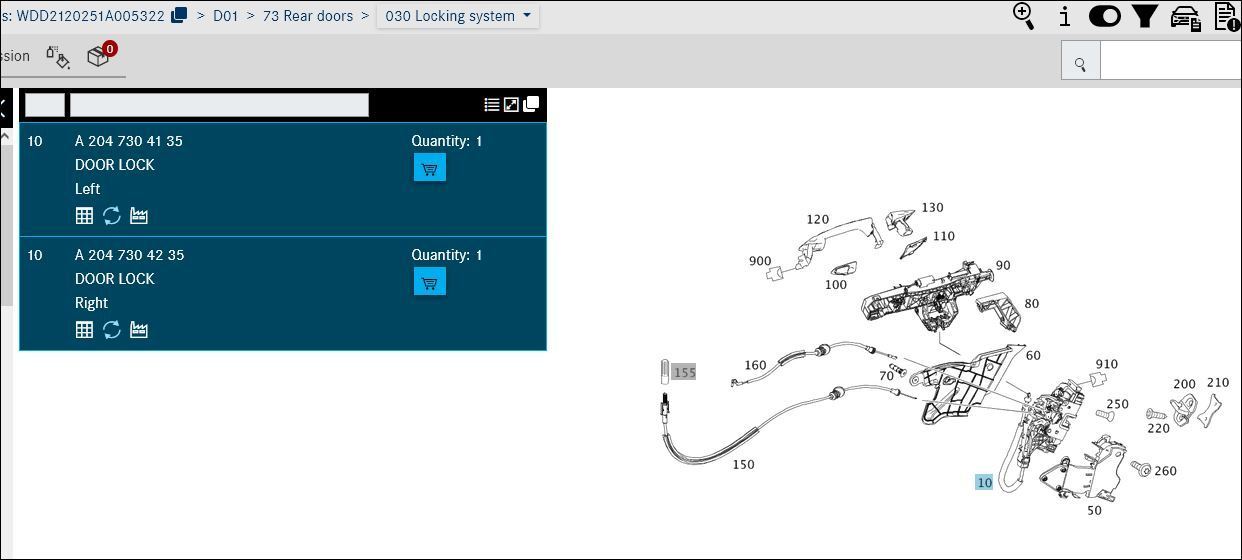
Task: Expand the 030 Locking system dropdown
Action: 457,16
